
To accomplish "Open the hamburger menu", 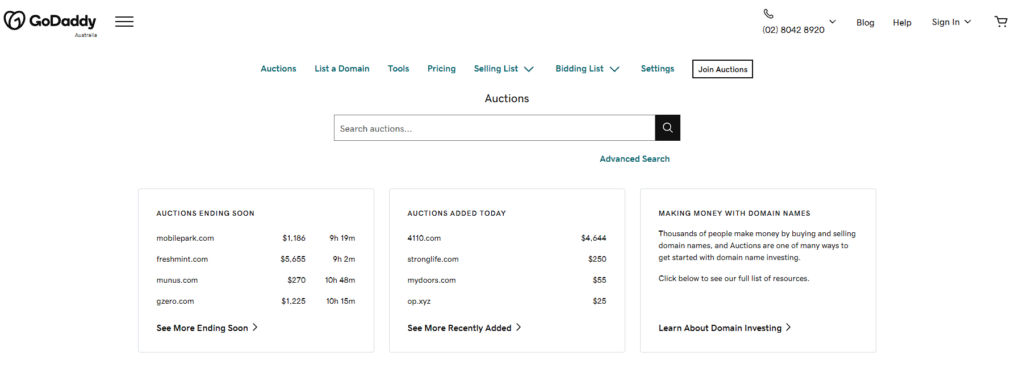I will coord(124,22).
